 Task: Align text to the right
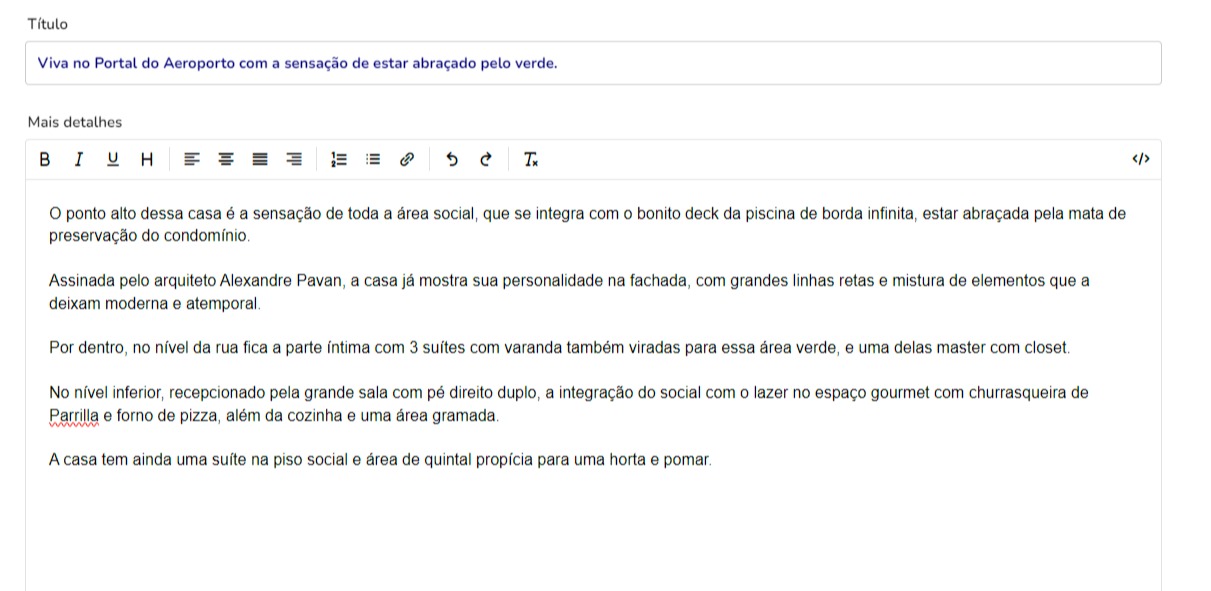click(294, 159)
